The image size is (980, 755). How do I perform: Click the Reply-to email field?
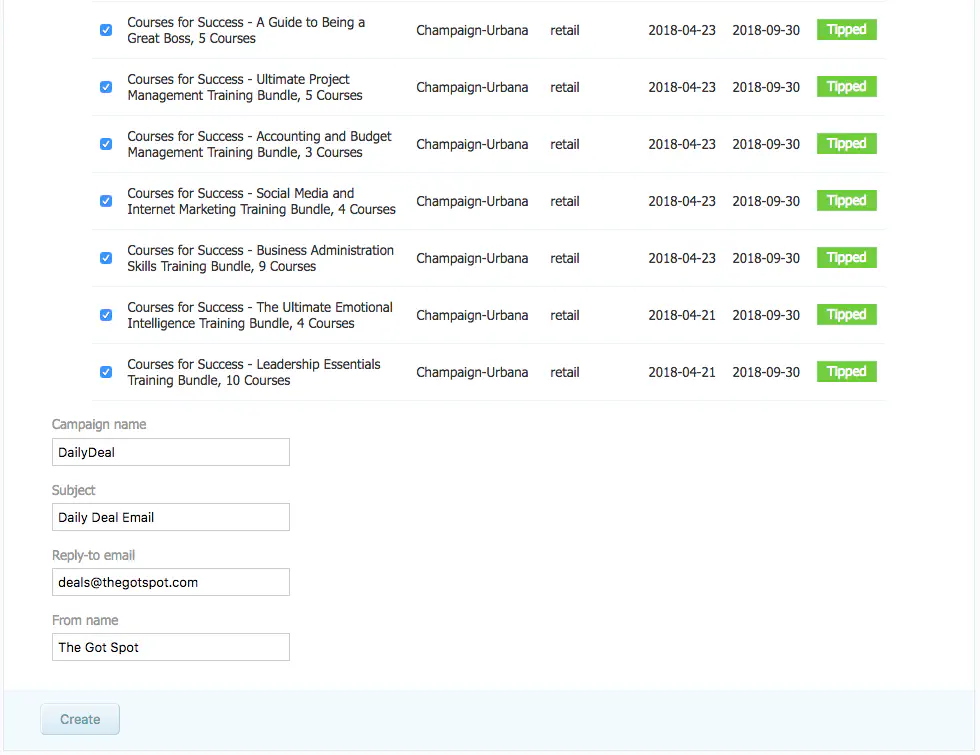click(170, 582)
